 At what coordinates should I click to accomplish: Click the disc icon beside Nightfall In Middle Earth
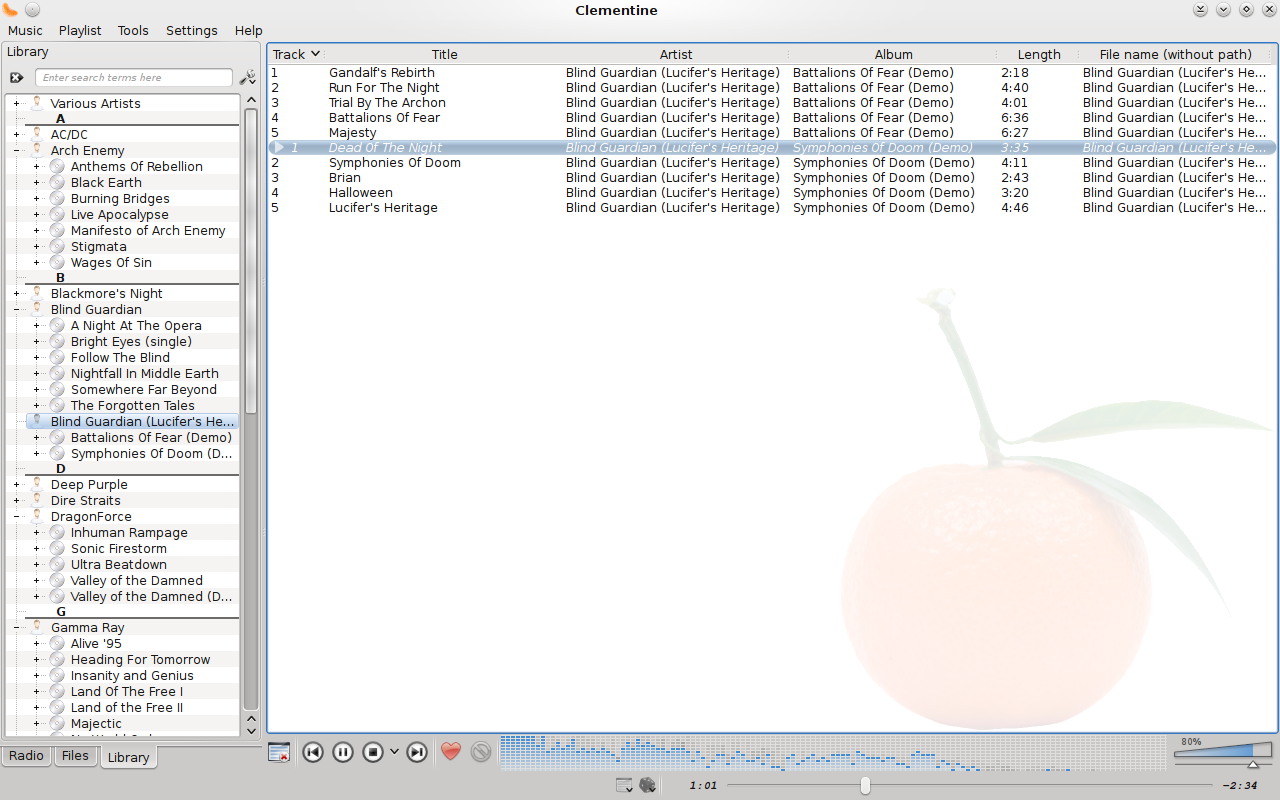click(x=57, y=373)
